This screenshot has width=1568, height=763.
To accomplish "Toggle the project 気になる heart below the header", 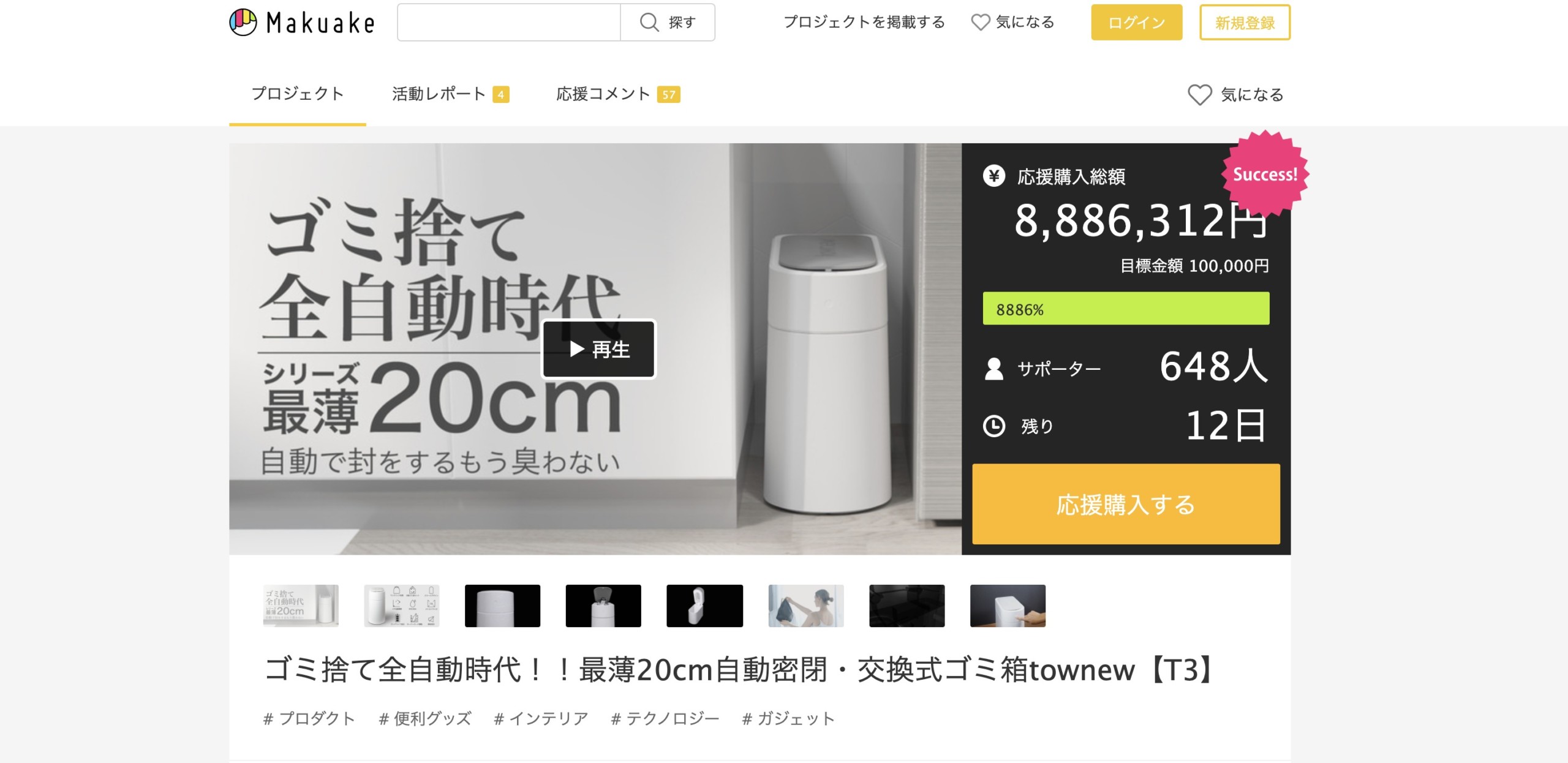I will click(x=1199, y=95).
